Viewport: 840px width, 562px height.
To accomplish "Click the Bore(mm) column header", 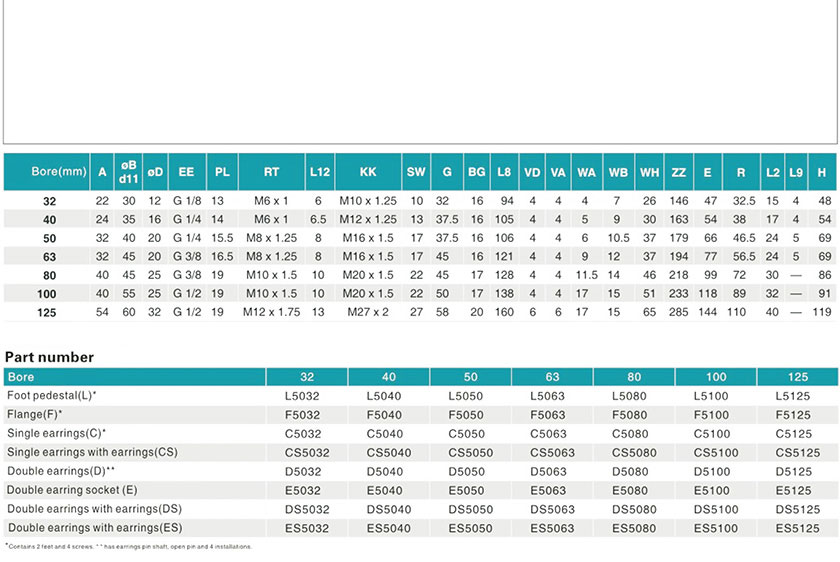I will (x=46, y=172).
